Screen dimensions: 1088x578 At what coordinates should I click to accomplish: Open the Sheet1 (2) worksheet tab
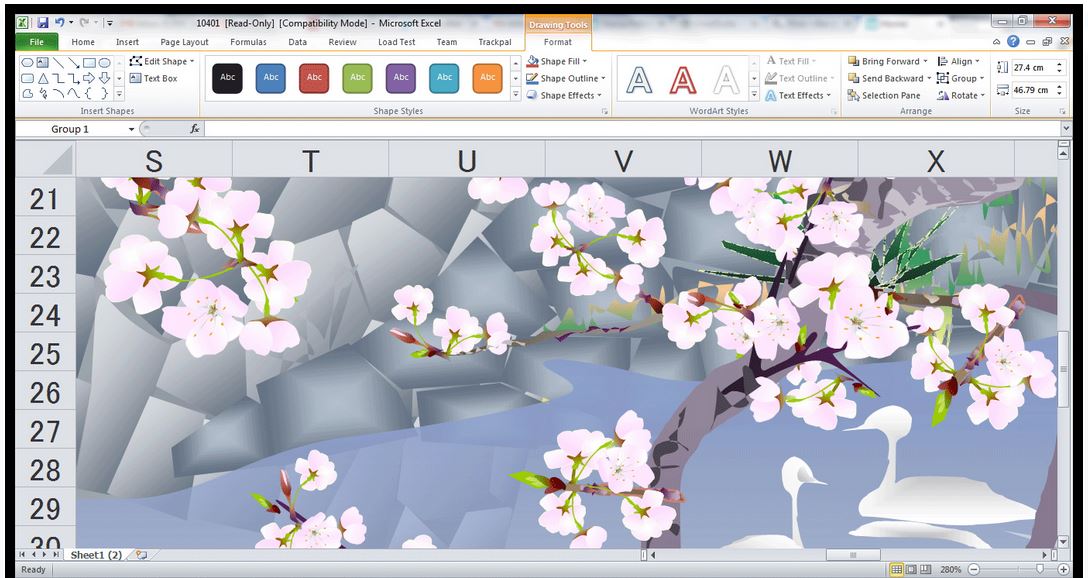click(x=96, y=554)
